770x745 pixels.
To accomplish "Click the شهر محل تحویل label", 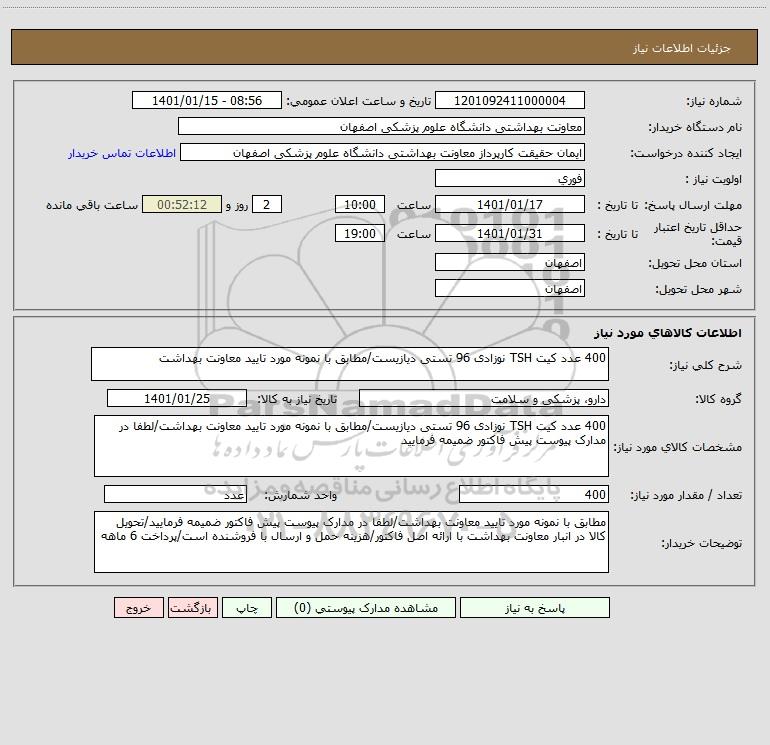I will tap(698, 290).
